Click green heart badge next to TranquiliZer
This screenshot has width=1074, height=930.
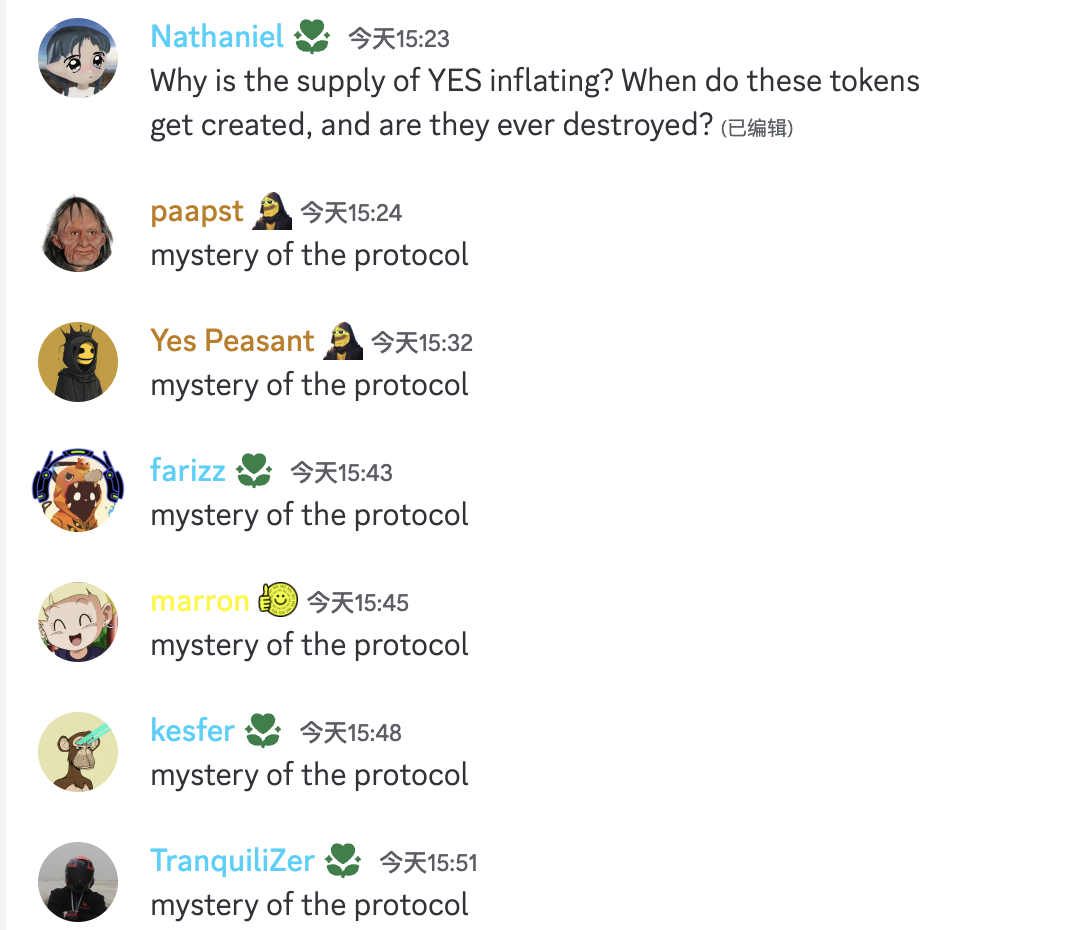343,861
